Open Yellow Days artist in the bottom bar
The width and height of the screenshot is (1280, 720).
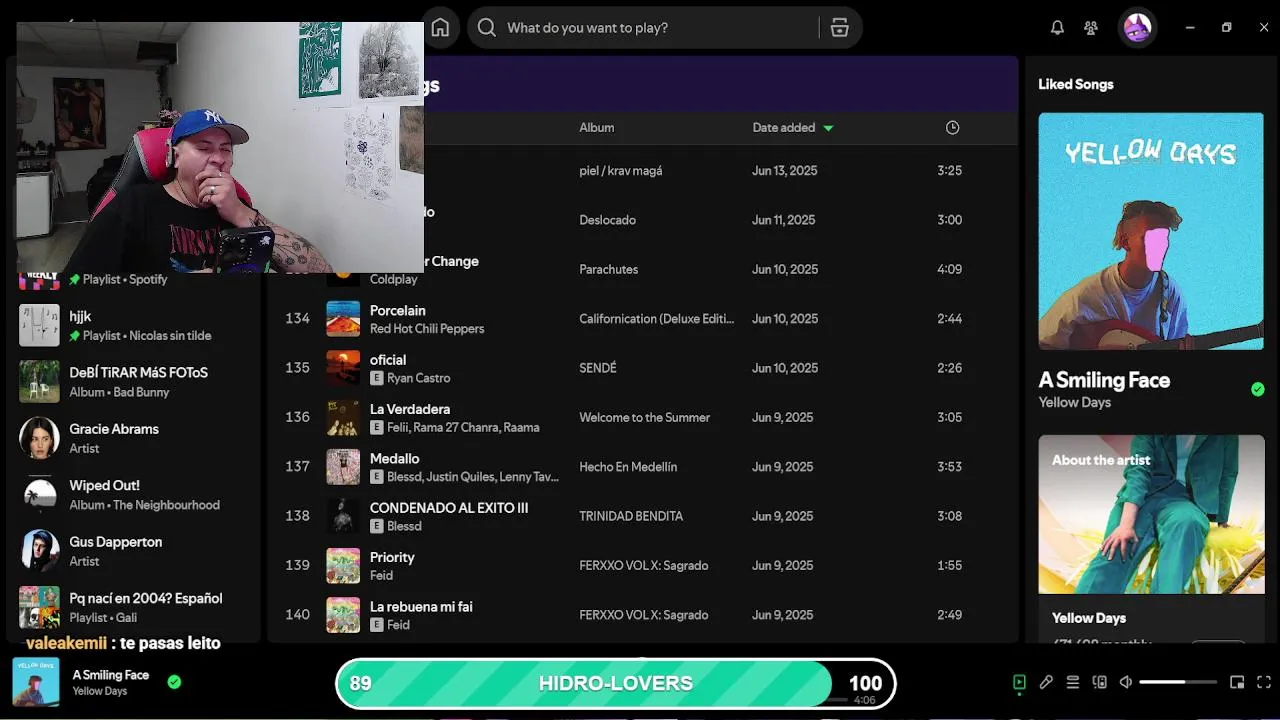pyautogui.click(x=99, y=691)
